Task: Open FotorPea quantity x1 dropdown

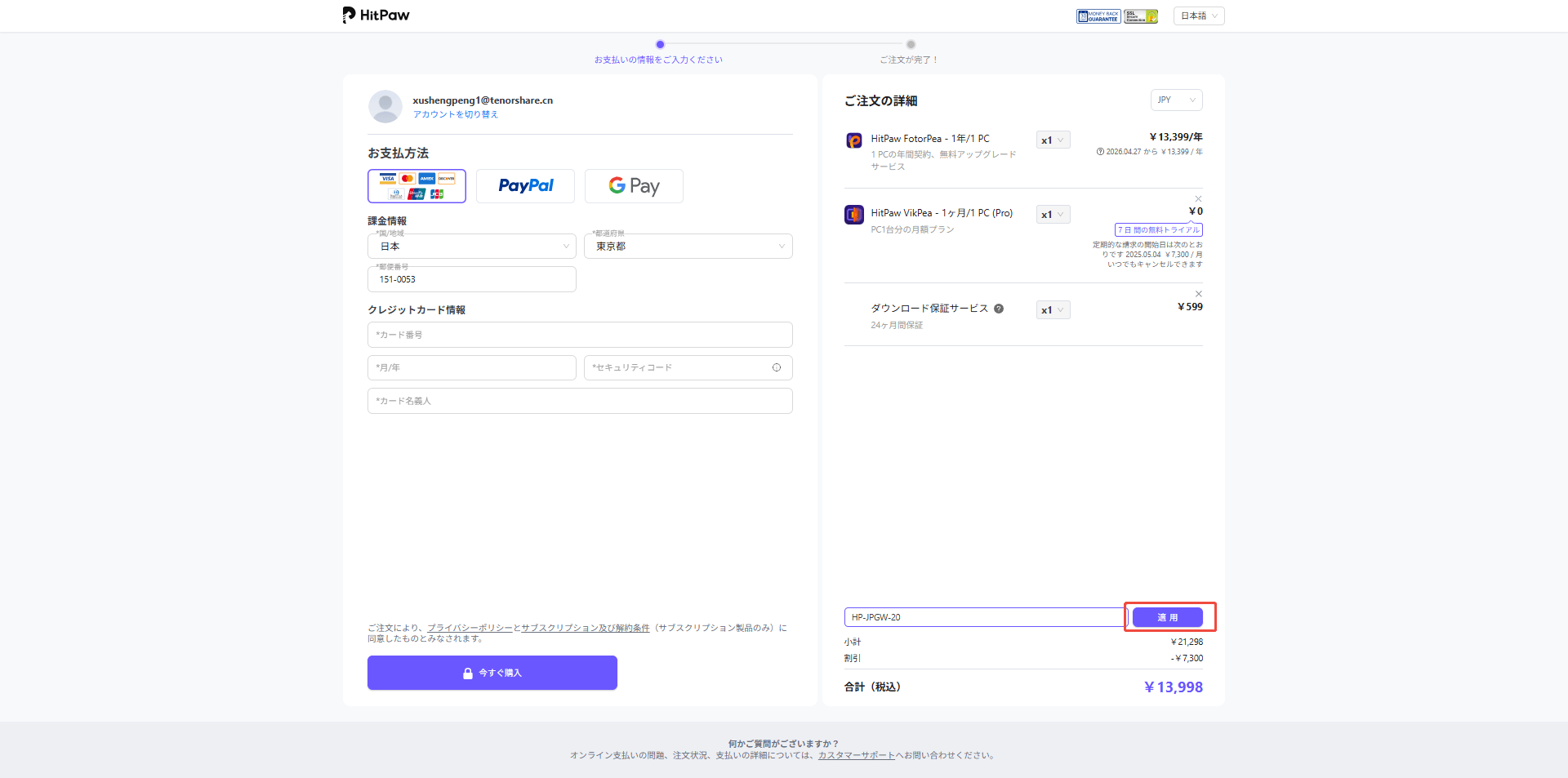Action: coord(1053,140)
